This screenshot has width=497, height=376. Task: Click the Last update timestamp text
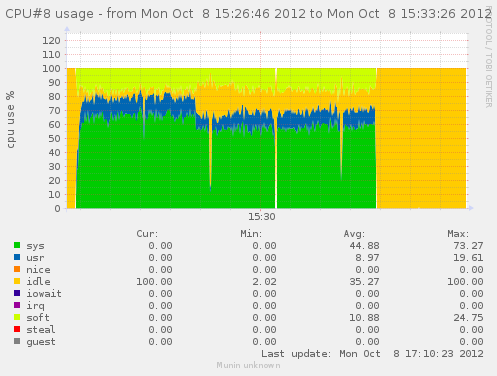[372, 354]
